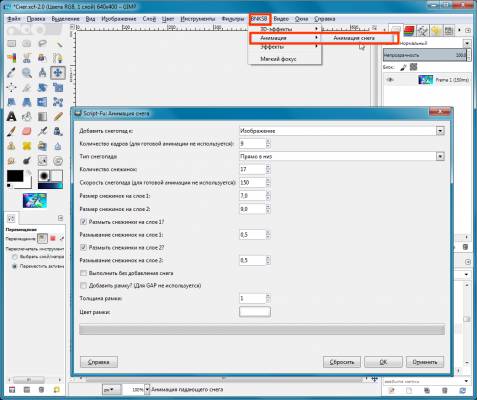Image resolution: width=477 pixels, height=400 pixels.
Task: Select the Free Select lasso tool
Action: click(x=42, y=44)
